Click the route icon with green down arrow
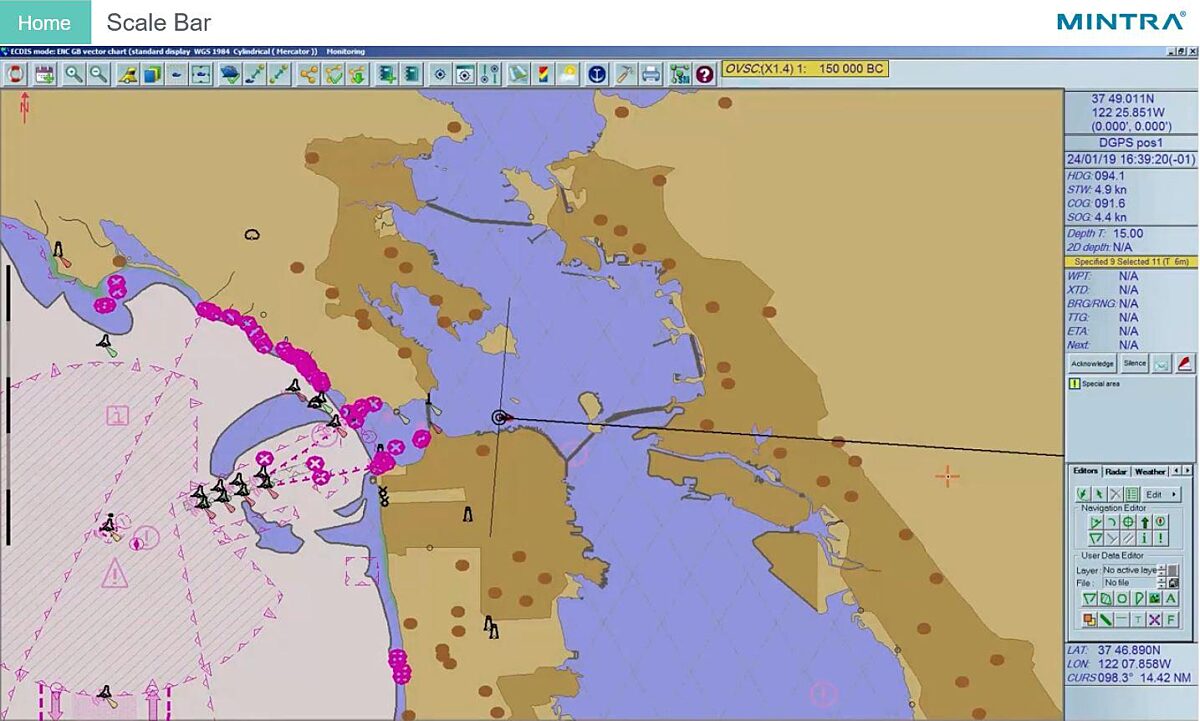Viewport: 1200px width, 721px height. (x=358, y=74)
